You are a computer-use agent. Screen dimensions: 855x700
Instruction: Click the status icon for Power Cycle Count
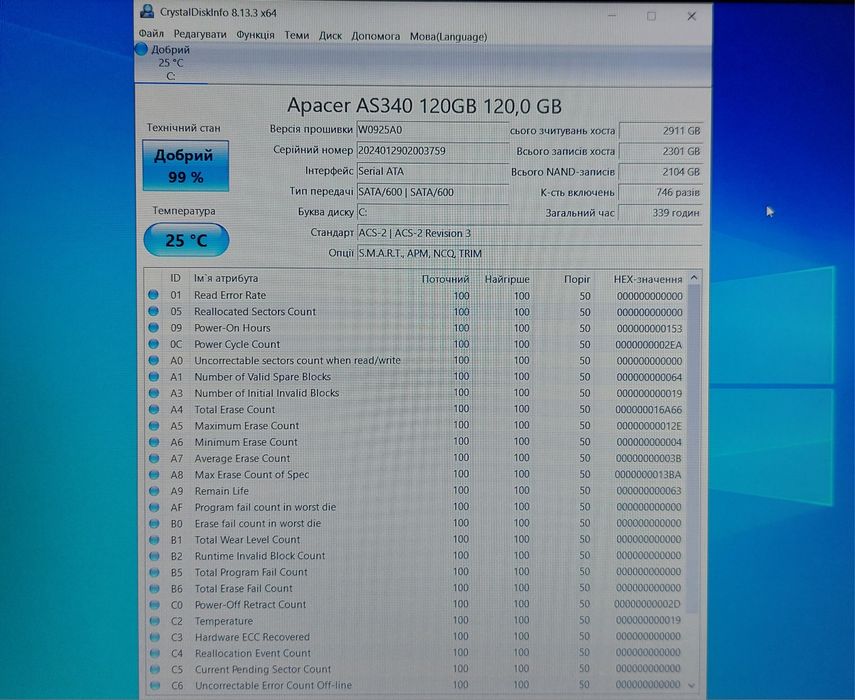[153, 344]
